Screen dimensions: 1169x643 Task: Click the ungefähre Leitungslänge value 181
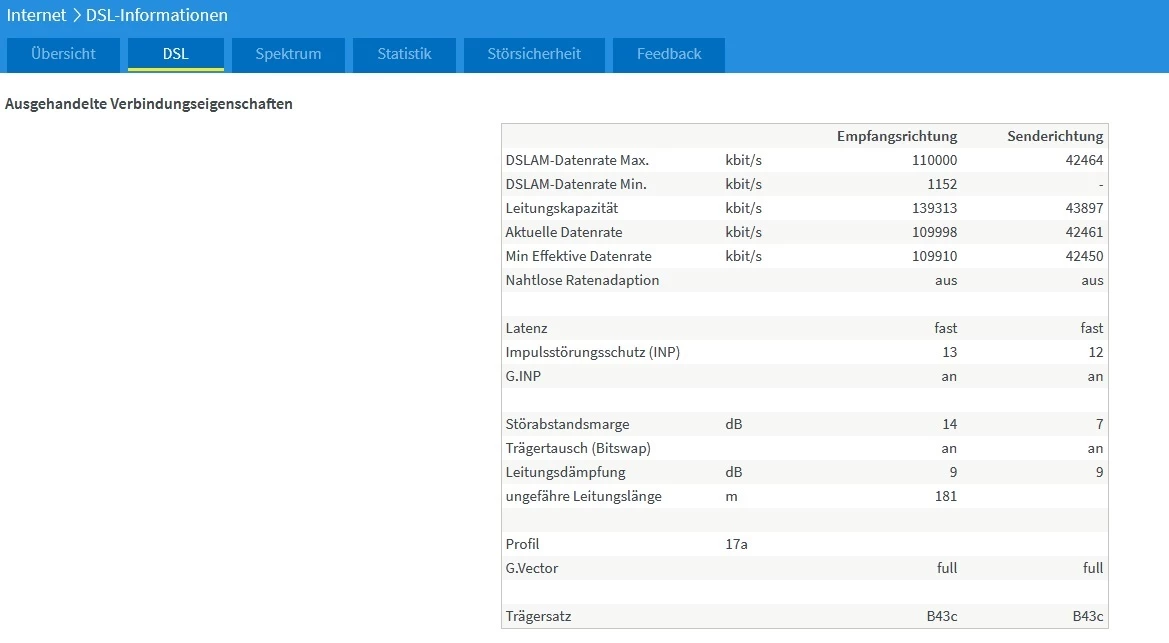tap(944, 496)
